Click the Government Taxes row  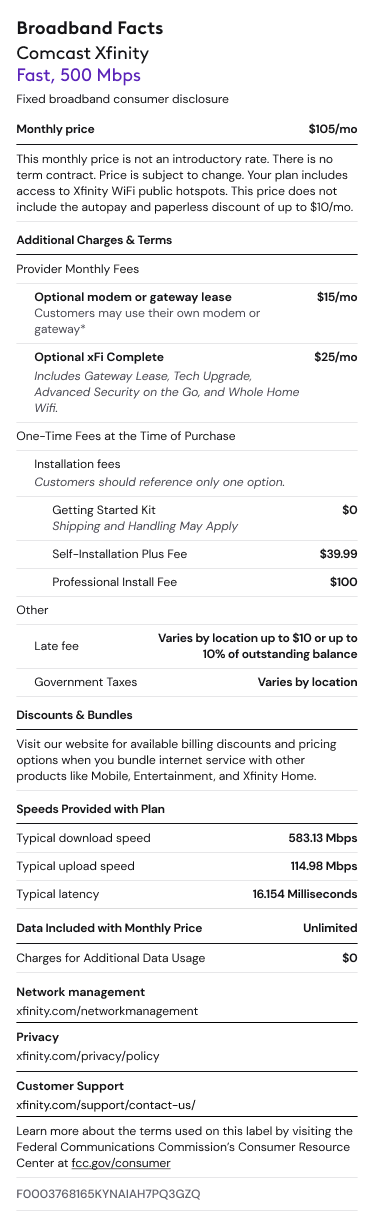[187, 682]
